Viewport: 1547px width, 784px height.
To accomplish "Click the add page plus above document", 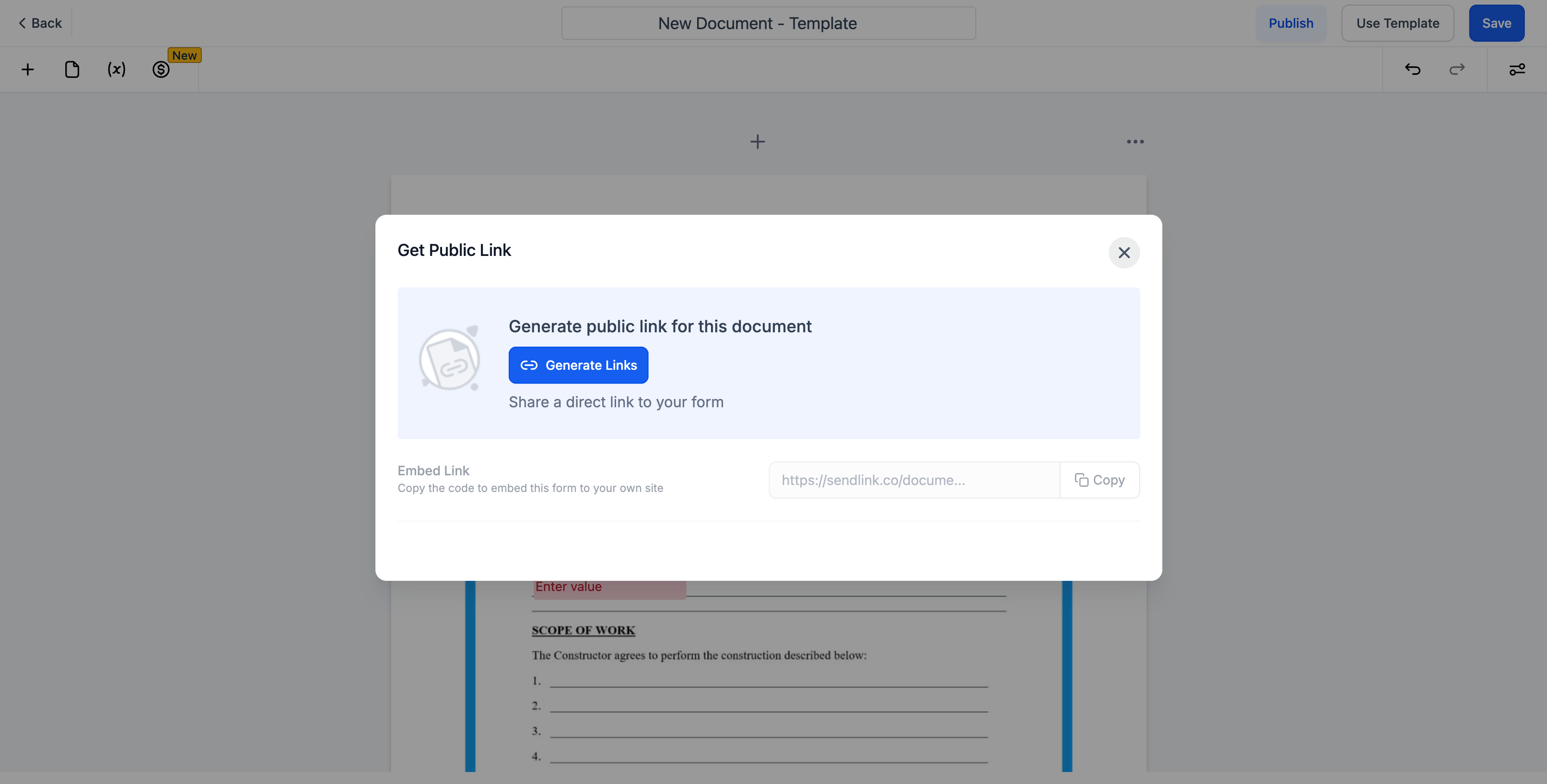I will pyautogui.click(x=757, y=142).
